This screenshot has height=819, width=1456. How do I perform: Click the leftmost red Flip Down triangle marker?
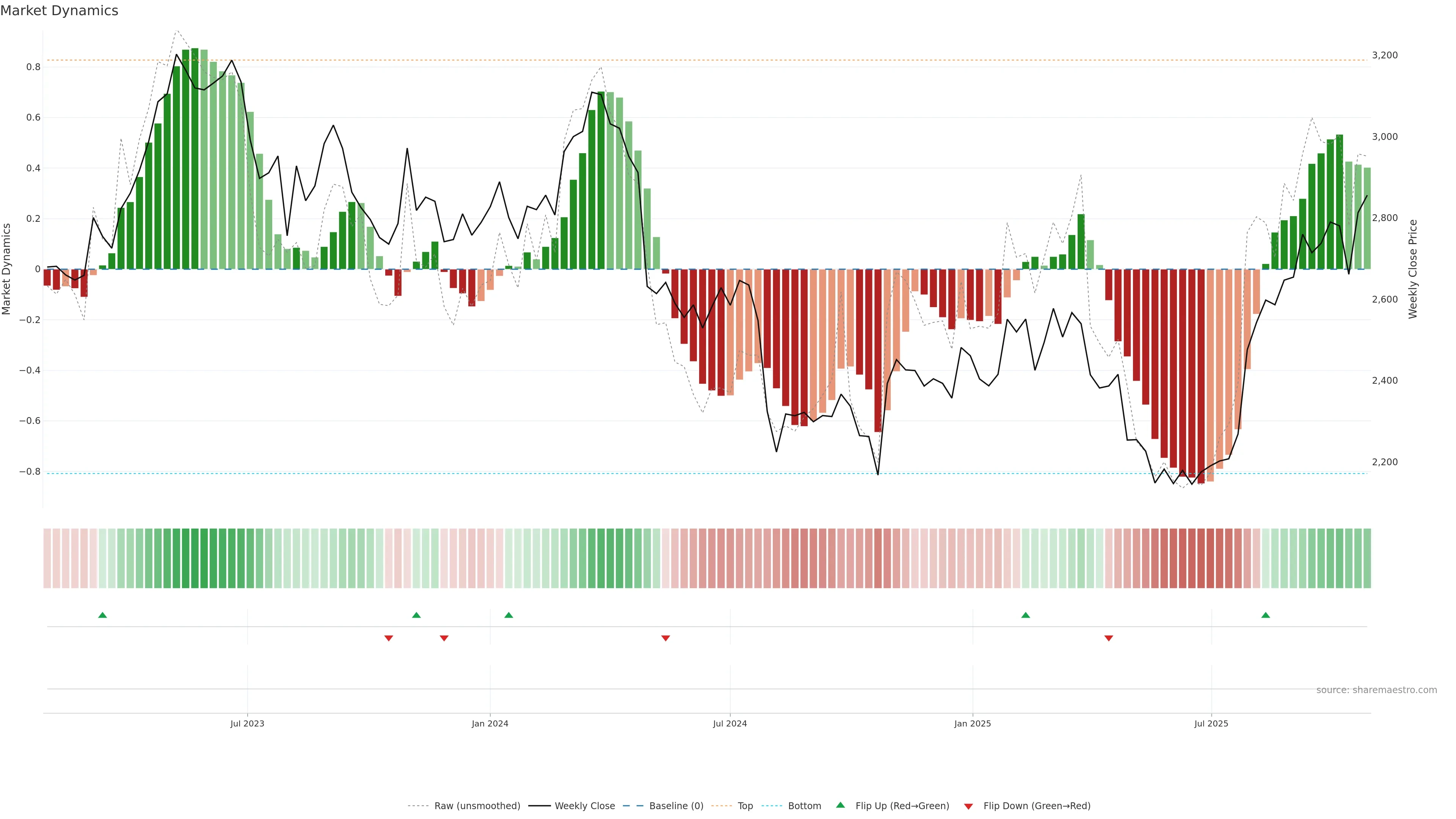click(388, 638)
